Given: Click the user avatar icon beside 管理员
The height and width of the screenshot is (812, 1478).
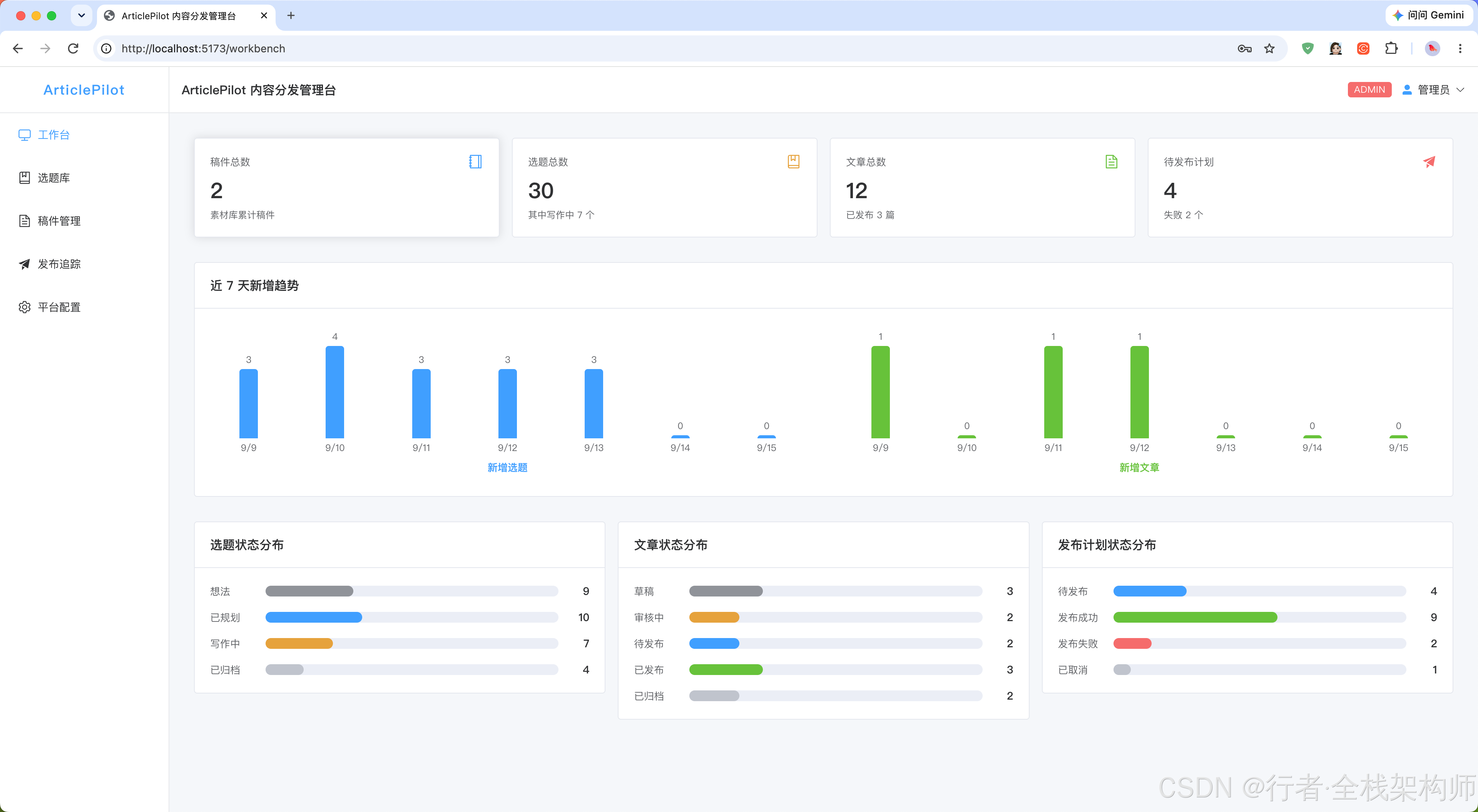Looking at the screenshot, I should pos(1407,90).
